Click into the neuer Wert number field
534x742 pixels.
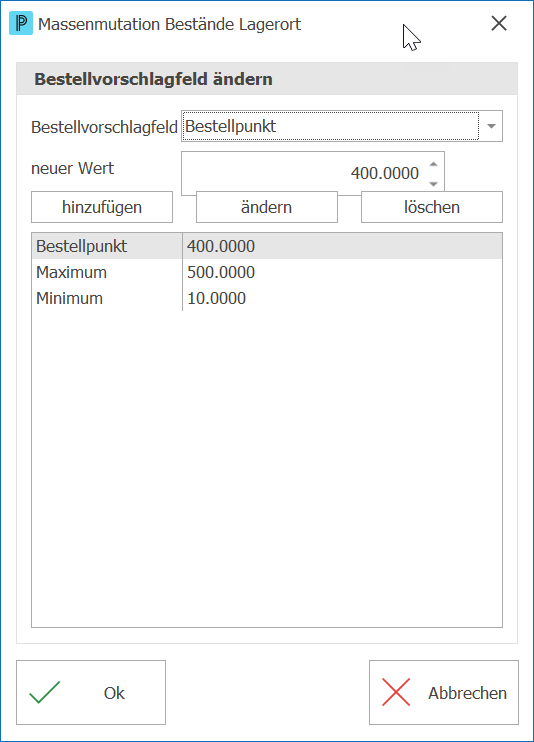coord(312,173)
